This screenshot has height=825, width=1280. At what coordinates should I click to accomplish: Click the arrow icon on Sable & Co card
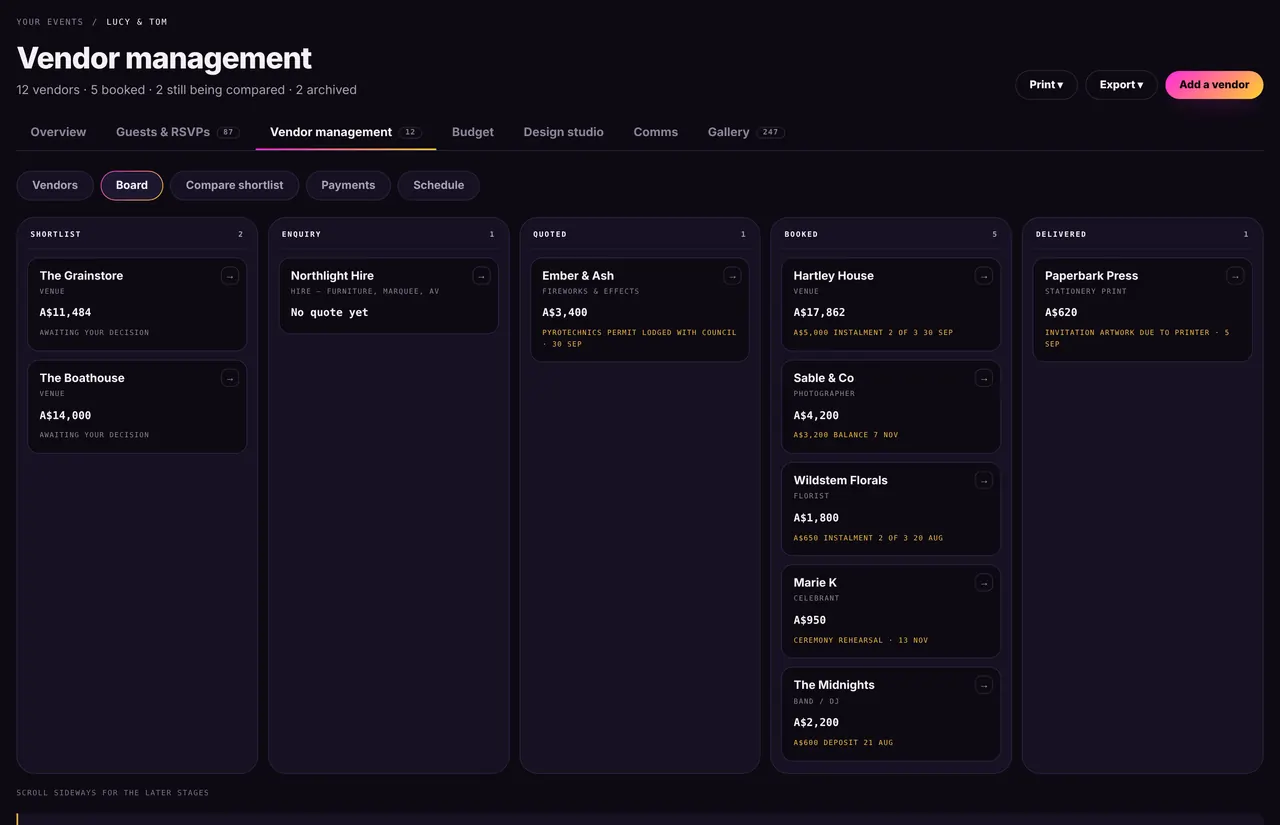pos(984,378)
